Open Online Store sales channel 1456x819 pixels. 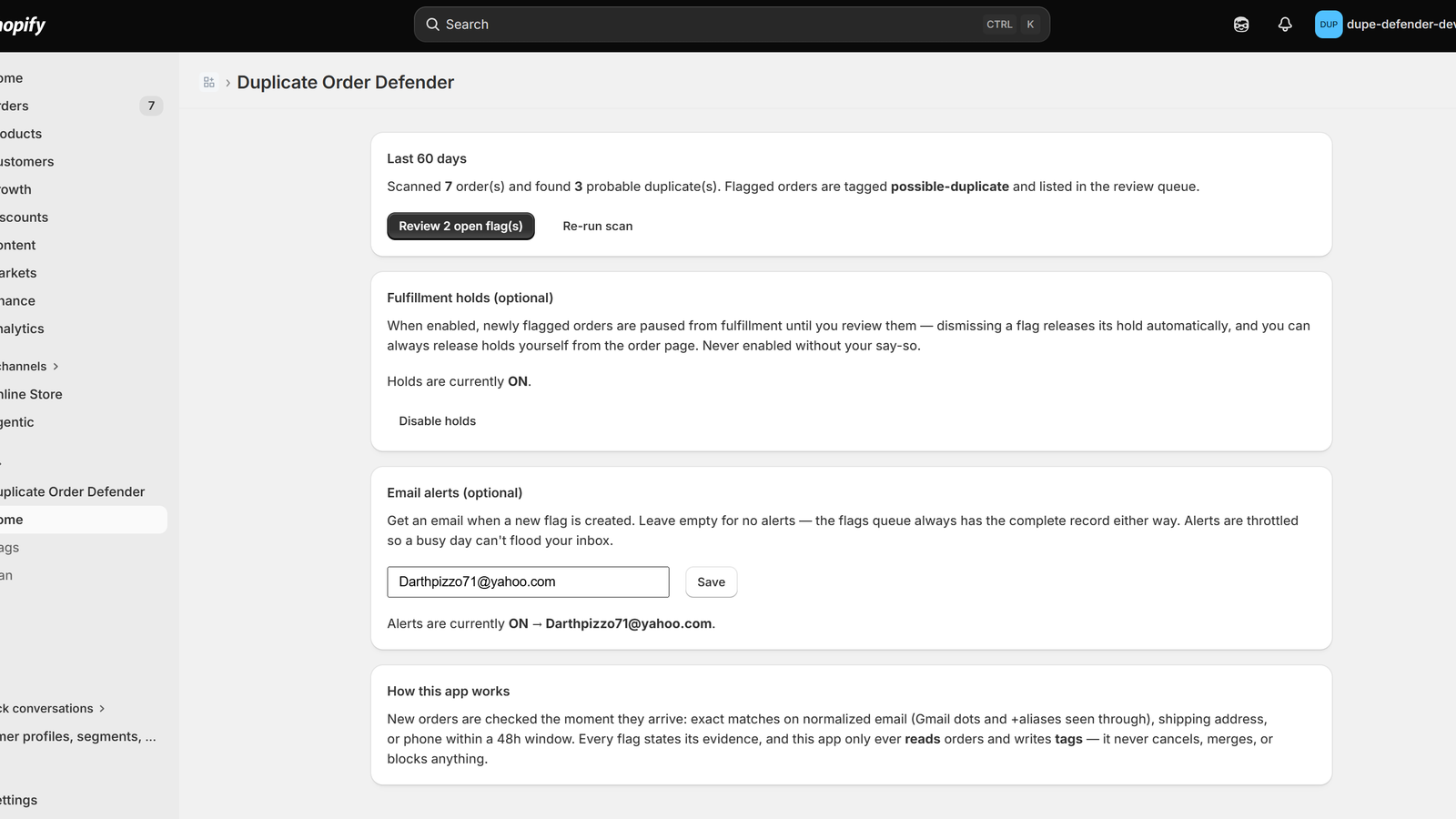point(82,395)
